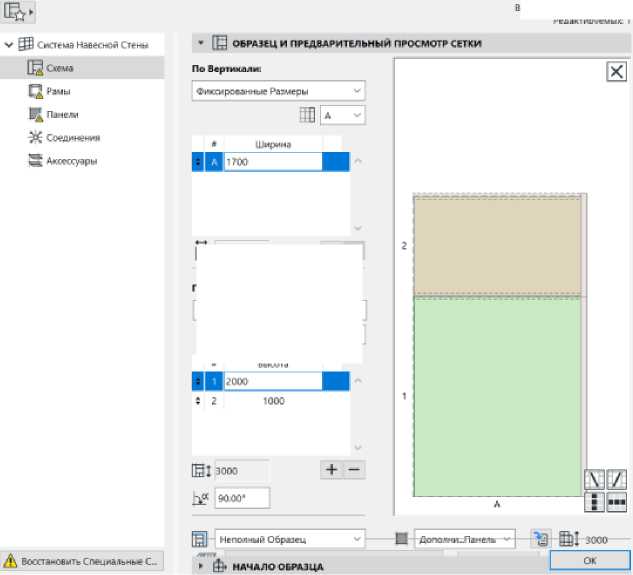Select the beige upper panel in preview

tap(497, 246)
